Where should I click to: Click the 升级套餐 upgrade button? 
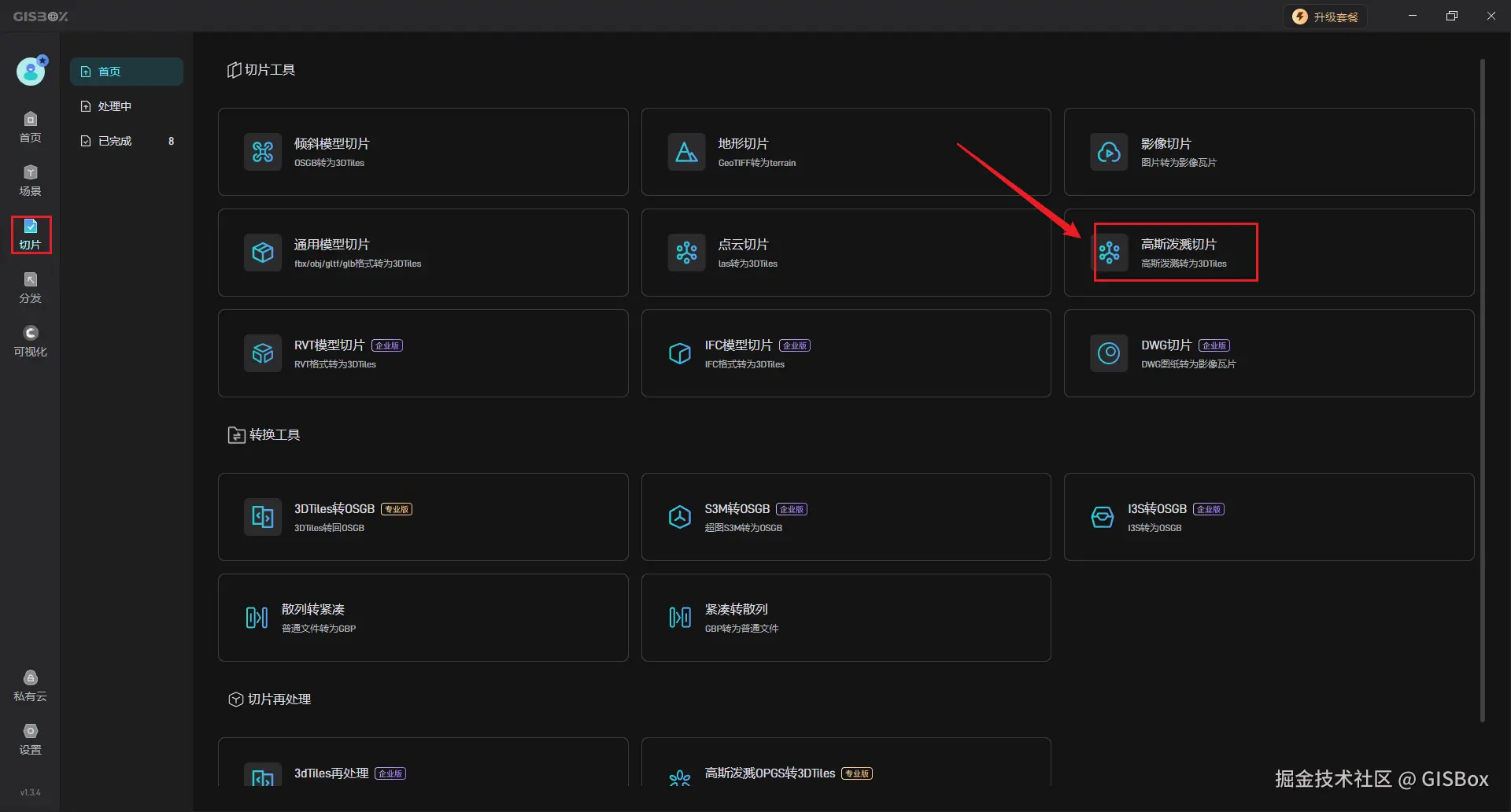pyautogui.click(x=1326, y=17)
